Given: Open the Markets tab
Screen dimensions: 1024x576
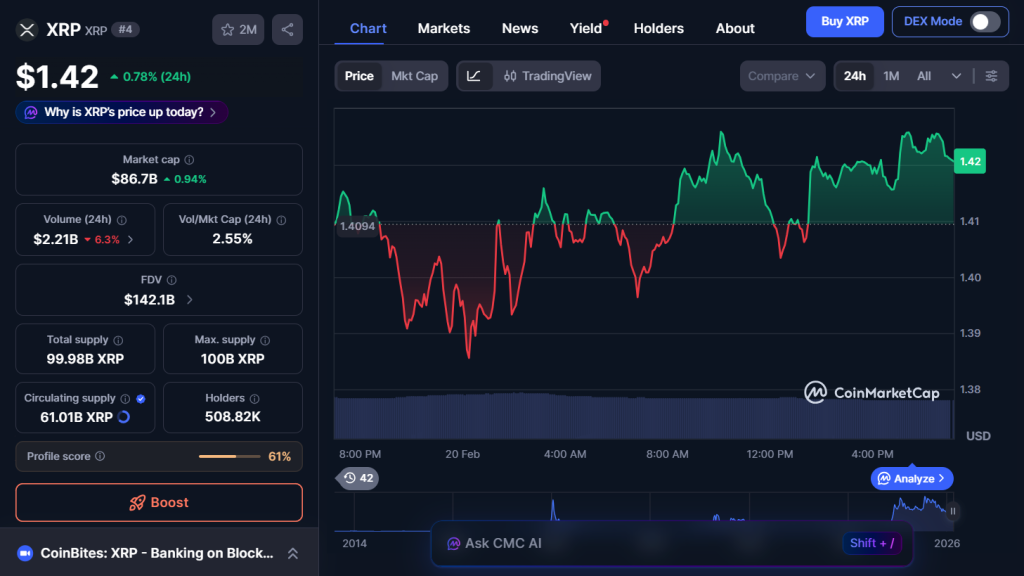Looking at the screenshot, I should click(444, 28).
